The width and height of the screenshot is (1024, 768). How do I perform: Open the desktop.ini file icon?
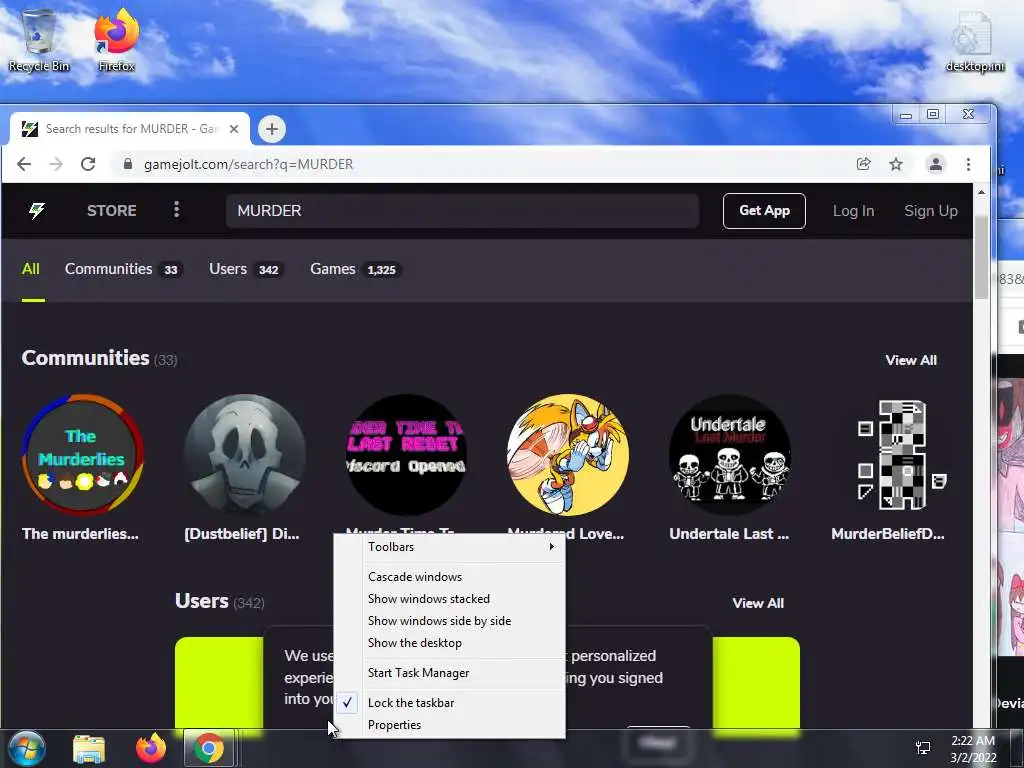point(974,42)
